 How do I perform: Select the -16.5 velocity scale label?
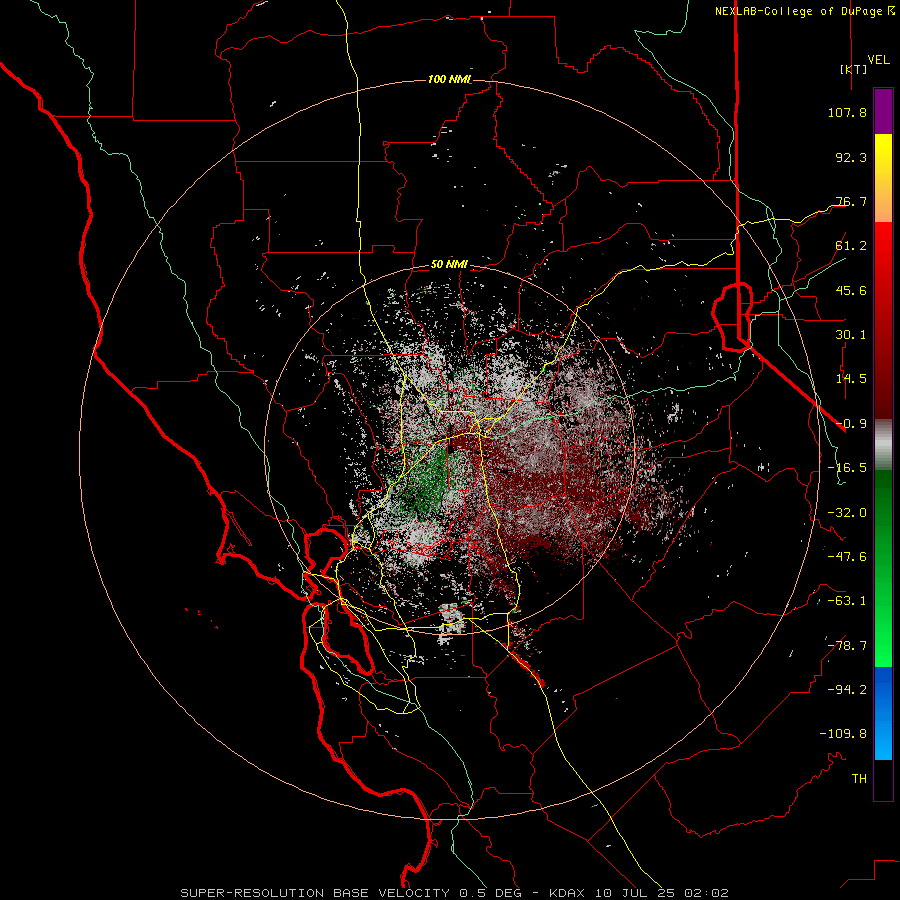click(847, 468)
